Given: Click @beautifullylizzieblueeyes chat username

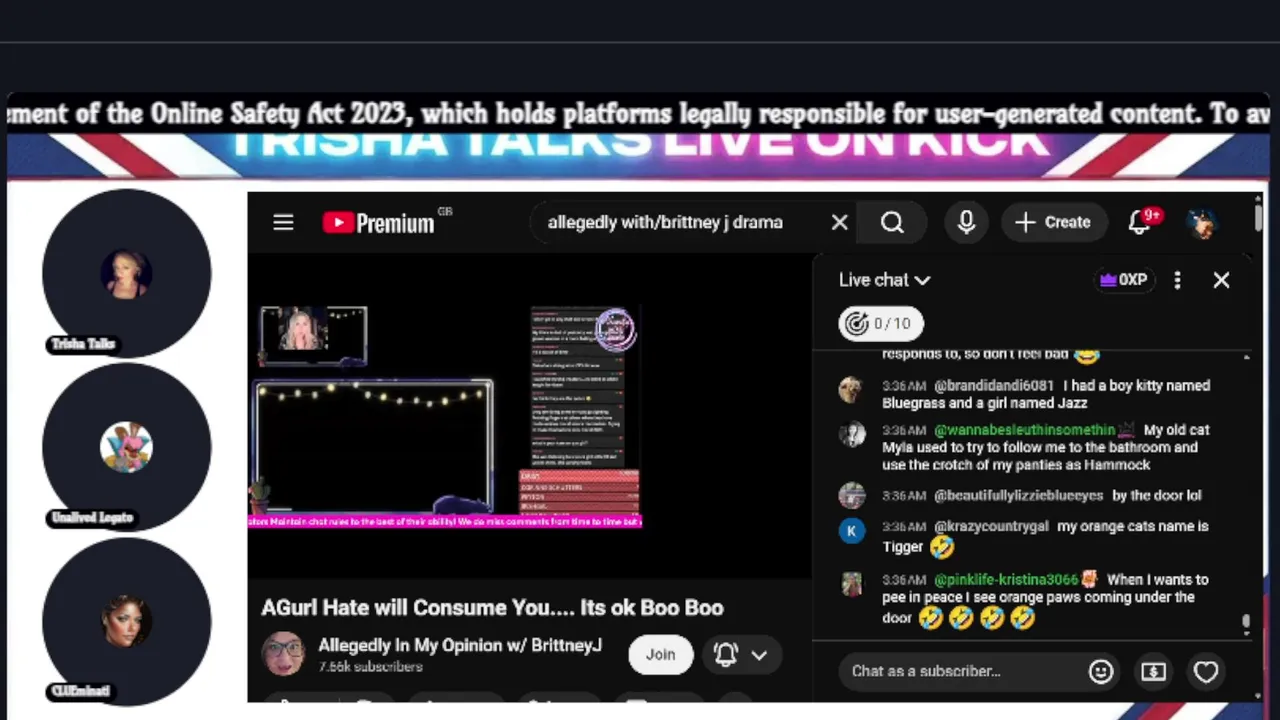Looking at the screenshot, I should point(1018,495).
